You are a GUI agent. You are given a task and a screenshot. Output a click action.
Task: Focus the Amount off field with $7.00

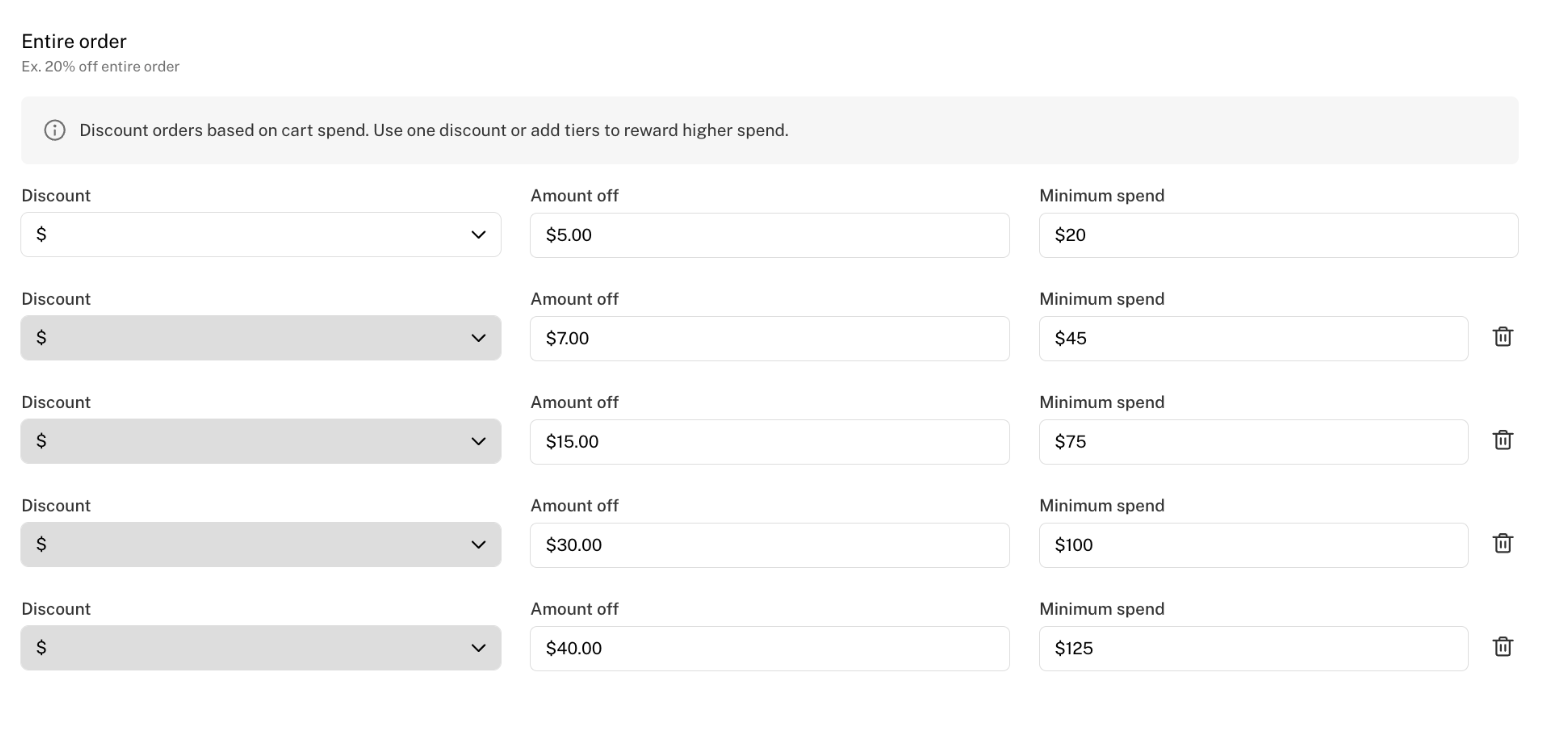(x=769, y=338)
